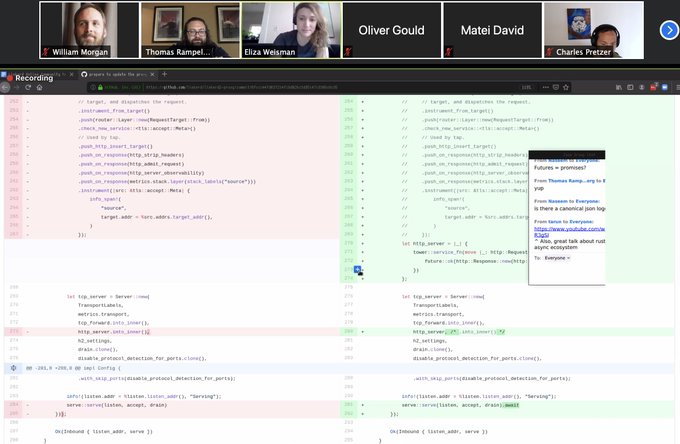
Task: Click the 'yup' chat message
Action: [x=539, y=188]
